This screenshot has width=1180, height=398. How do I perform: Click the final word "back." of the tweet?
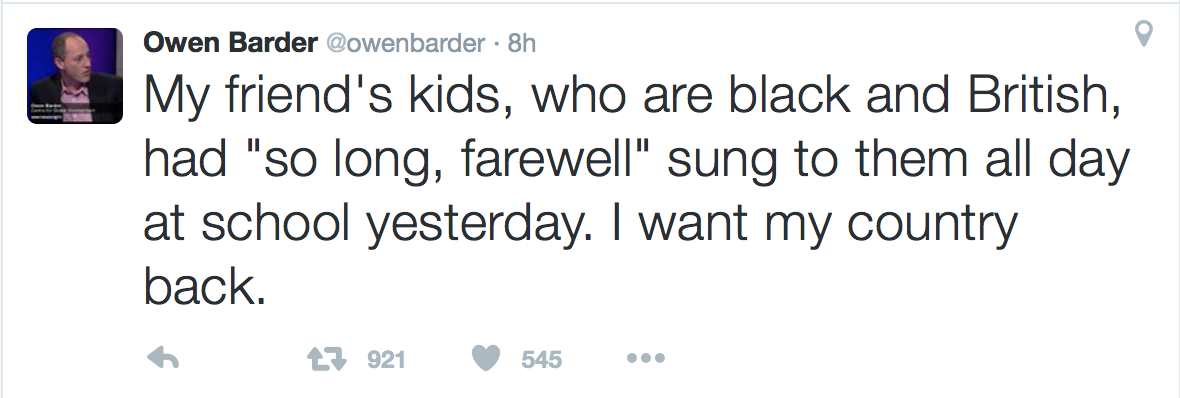pos(205,286)
